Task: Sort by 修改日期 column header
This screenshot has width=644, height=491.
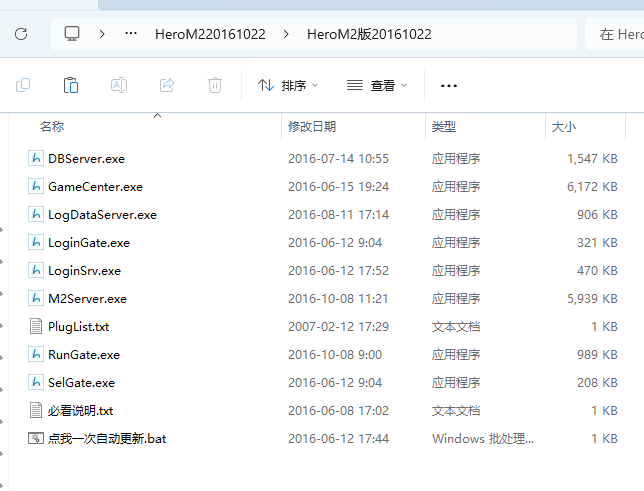Action: coord(312,127)
